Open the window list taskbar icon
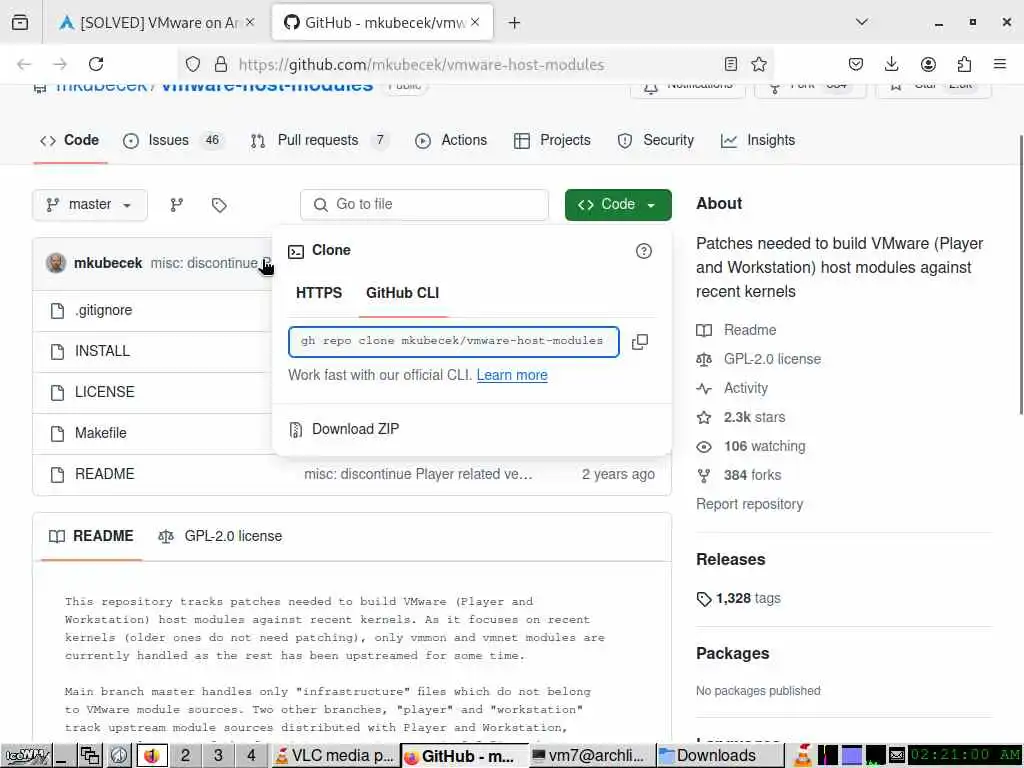This screenshot has width=1024, height=768. click(90, 756)
